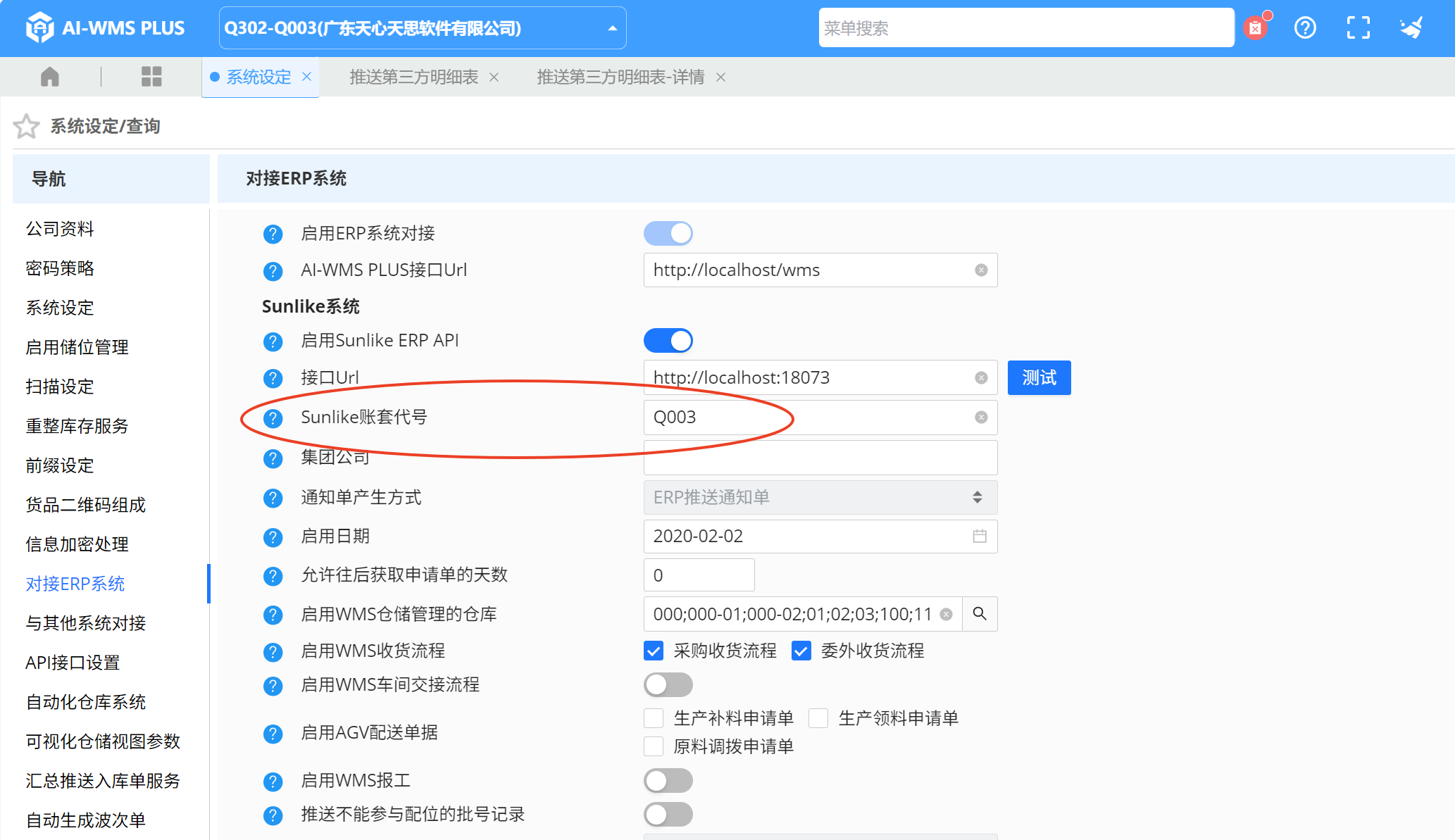Image resolution: width=1455 pixels, height=840 pixels.
Task: Show help for 通知单产生方式
Action: tap(273, 498)
